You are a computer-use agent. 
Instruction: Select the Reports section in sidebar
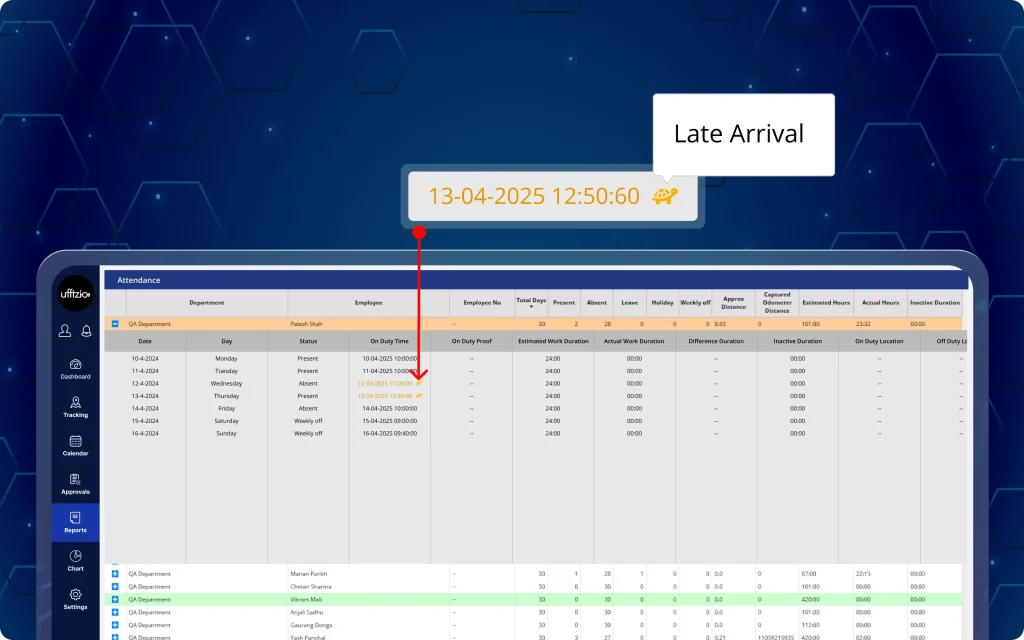tap(76, 522)
